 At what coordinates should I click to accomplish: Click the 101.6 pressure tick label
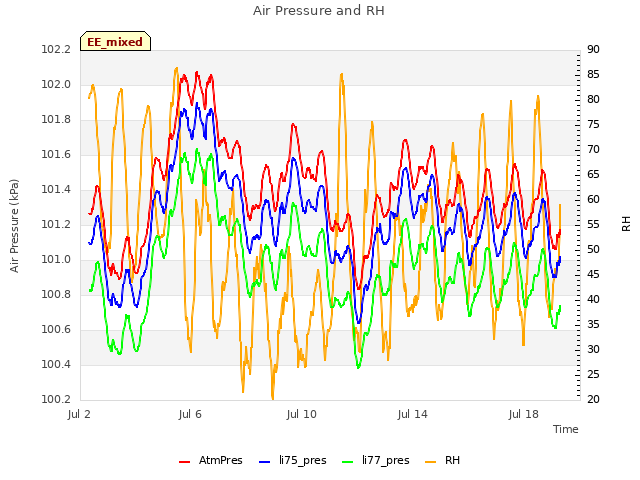coord(56,155)
